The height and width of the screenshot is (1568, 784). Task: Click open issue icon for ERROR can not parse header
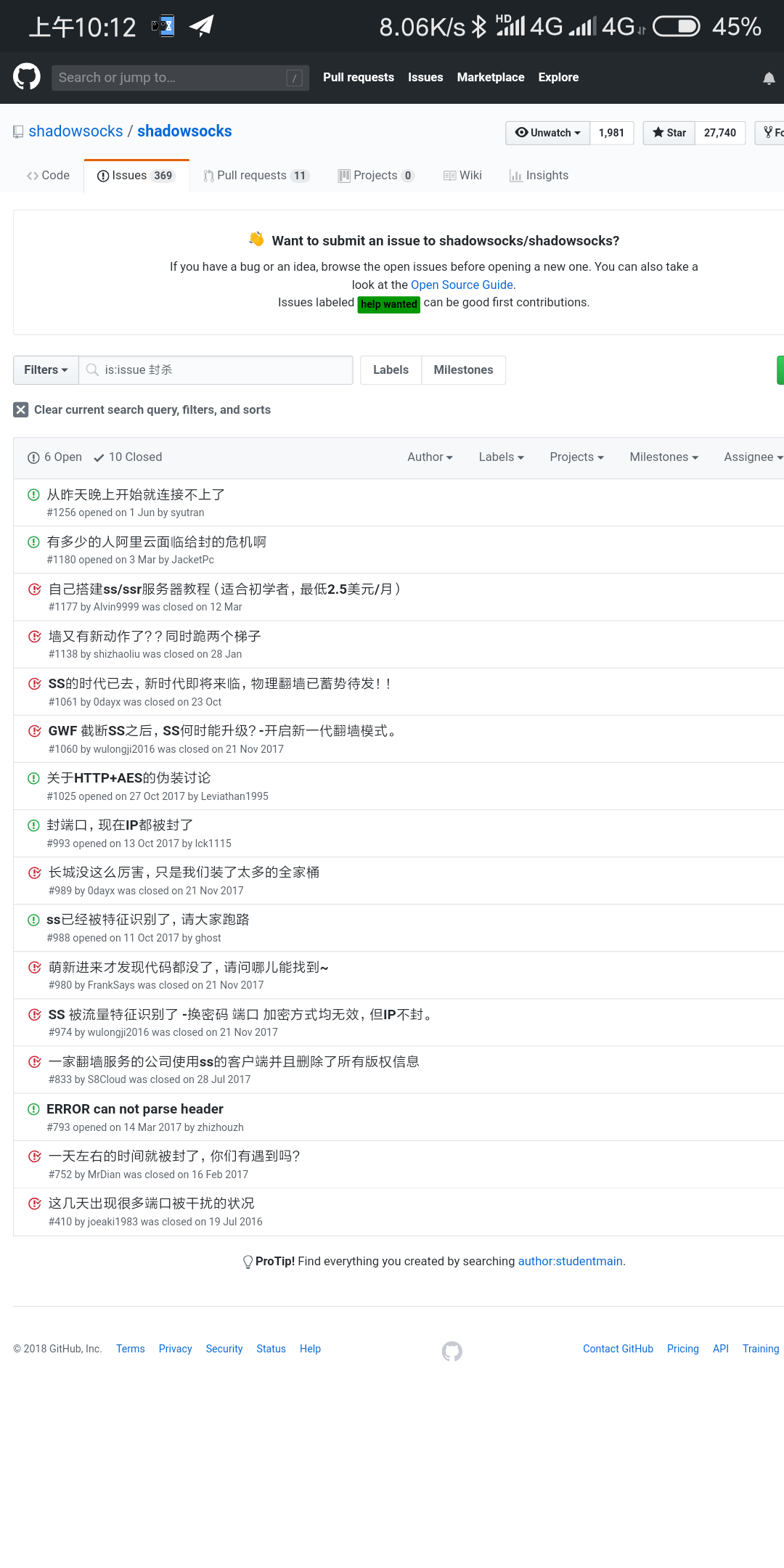33,1109
